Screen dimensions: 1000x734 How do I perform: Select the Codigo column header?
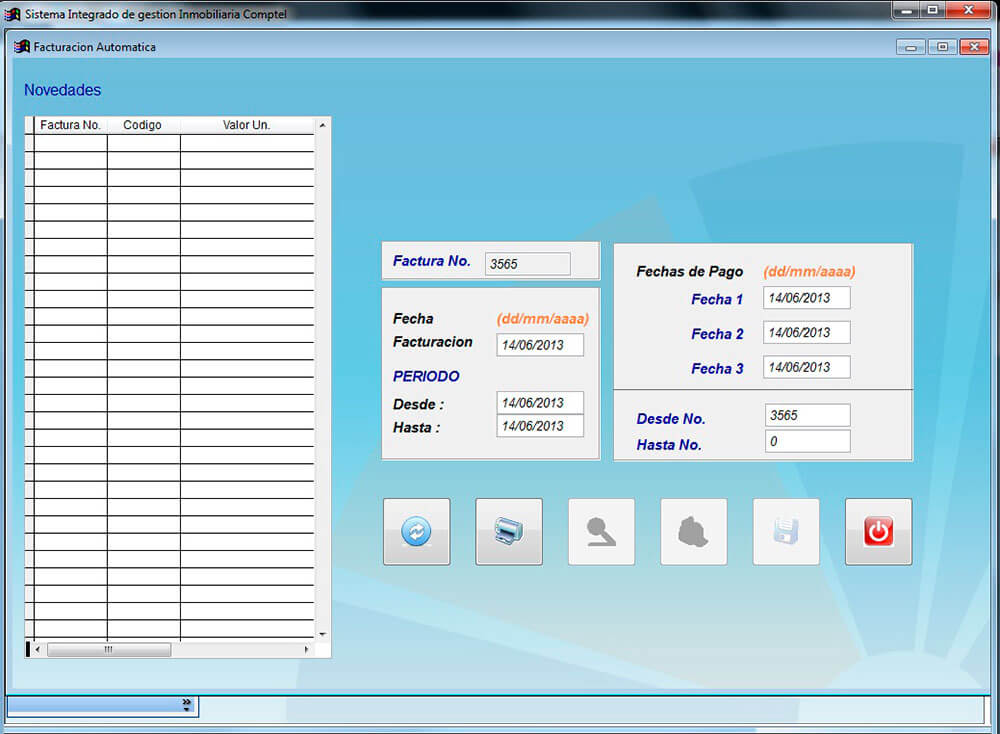(143, 126)
